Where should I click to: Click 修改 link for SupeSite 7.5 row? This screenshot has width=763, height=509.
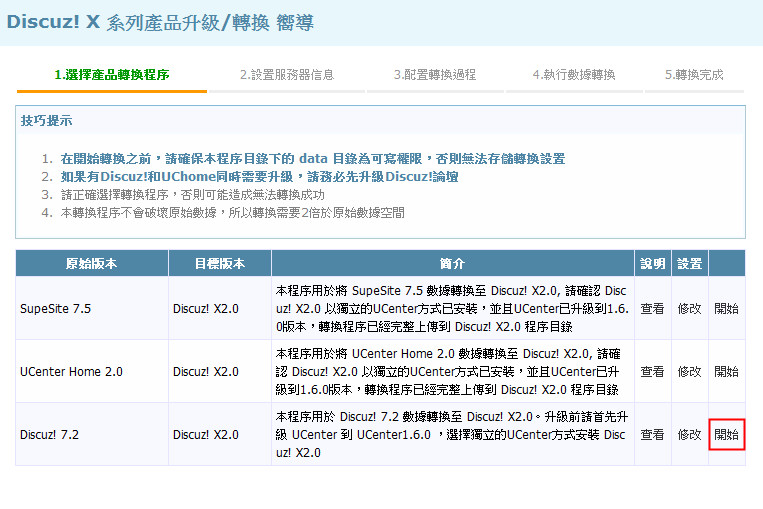click(690, 309)
